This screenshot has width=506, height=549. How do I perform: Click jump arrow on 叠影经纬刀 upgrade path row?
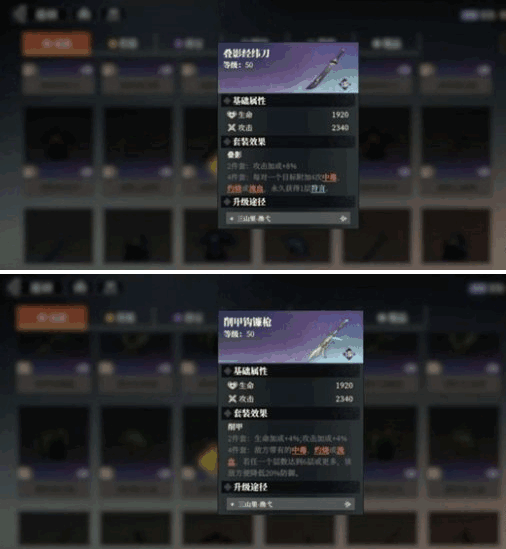point(344,218)
